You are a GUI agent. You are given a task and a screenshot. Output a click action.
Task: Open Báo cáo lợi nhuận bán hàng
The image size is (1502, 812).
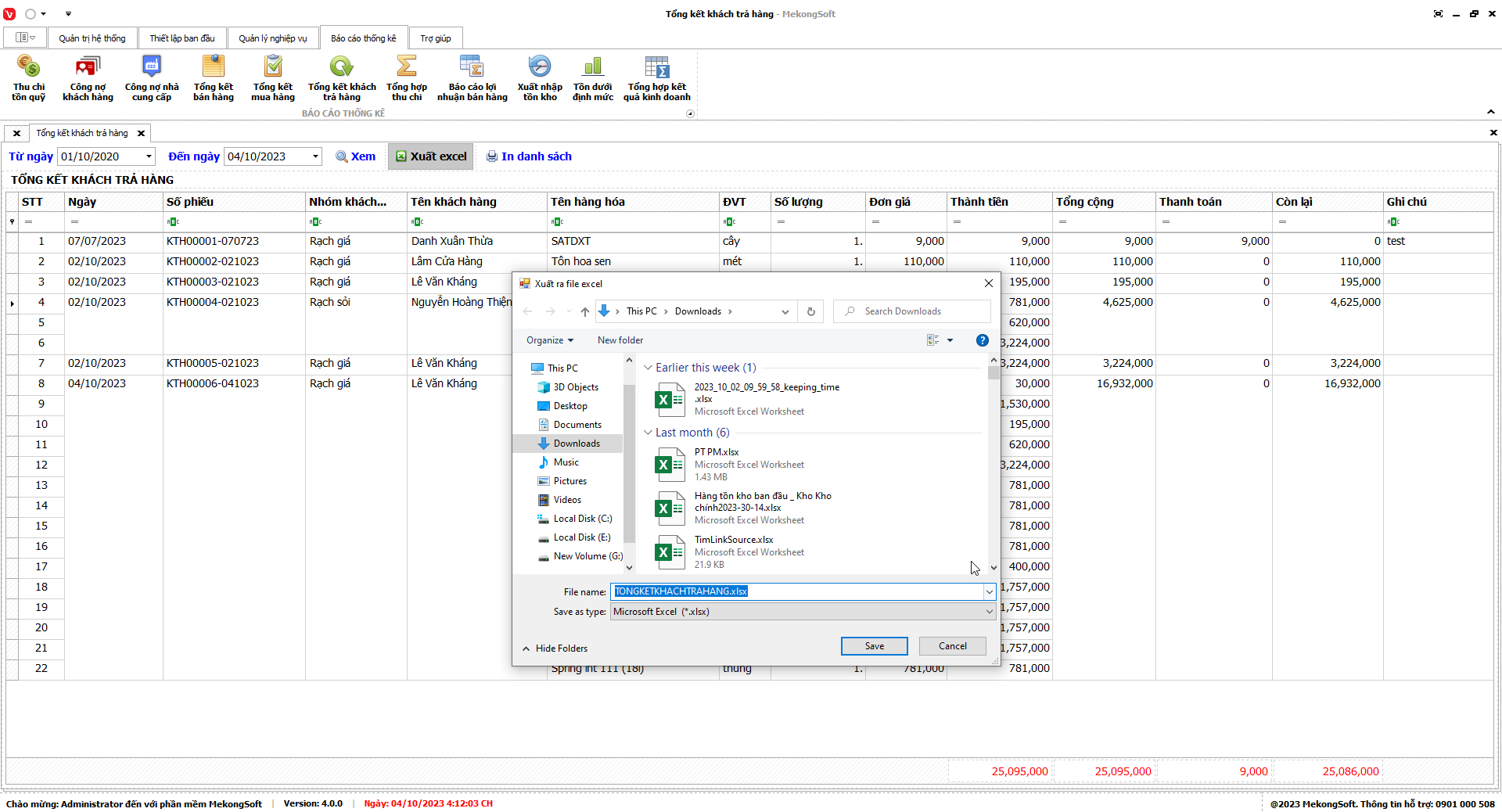pos(472,77)
